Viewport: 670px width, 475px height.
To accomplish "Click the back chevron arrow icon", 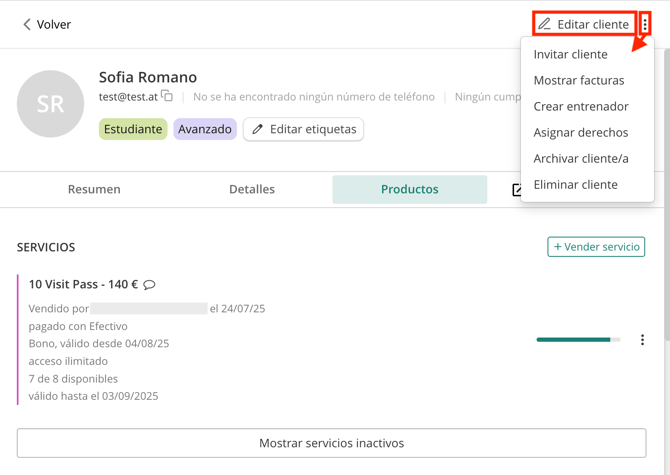I will pos(27,24).
